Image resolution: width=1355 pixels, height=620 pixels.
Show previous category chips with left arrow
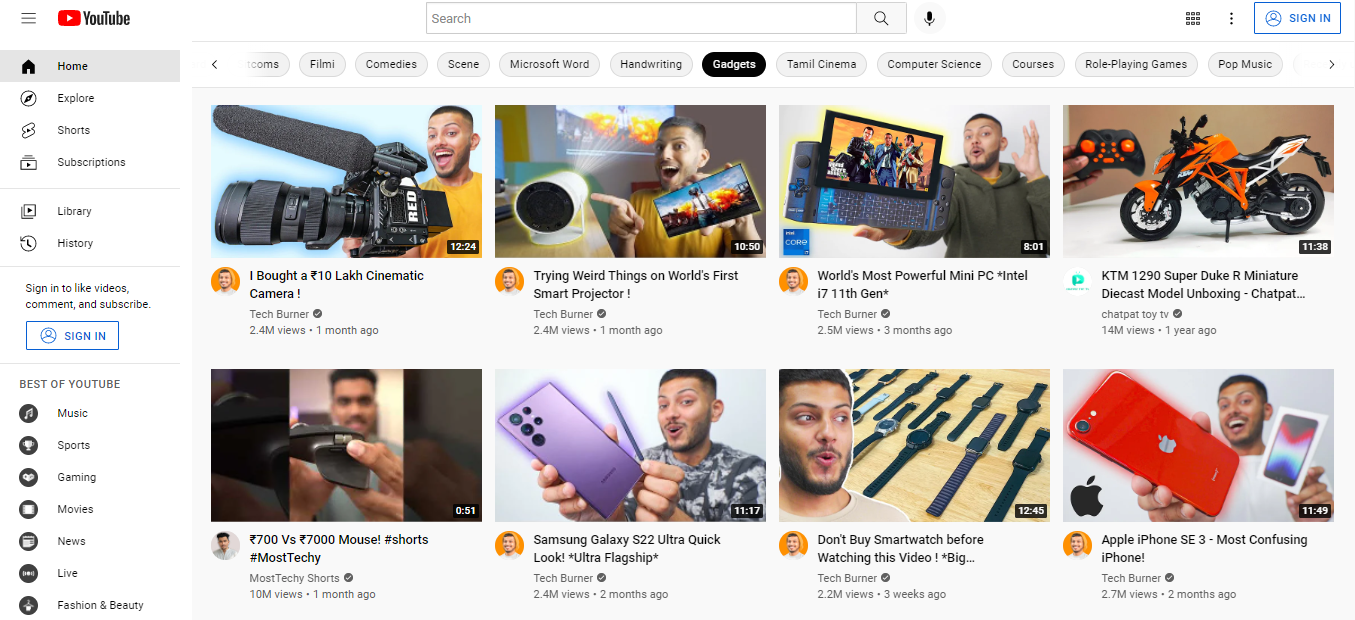214,64
